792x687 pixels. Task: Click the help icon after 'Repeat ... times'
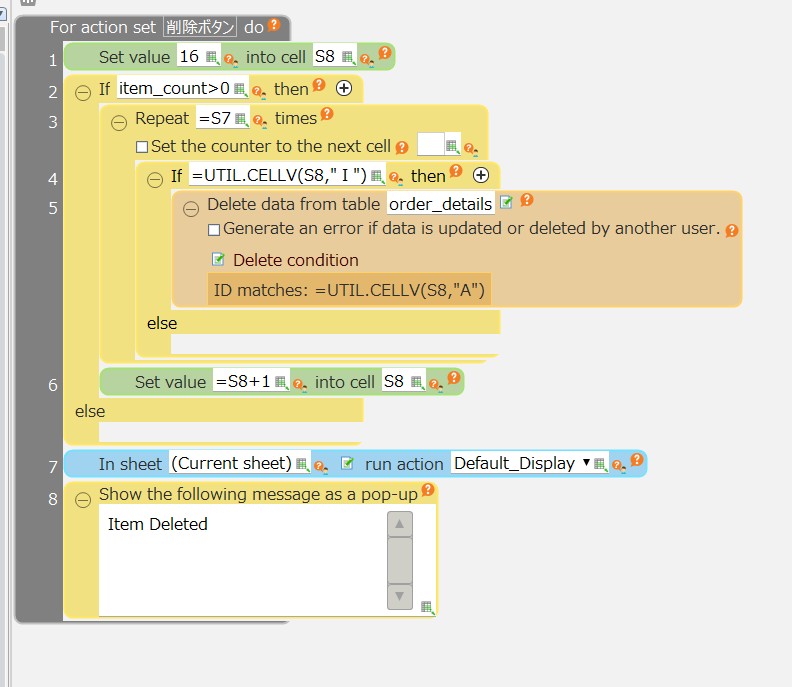click(325, 117)
